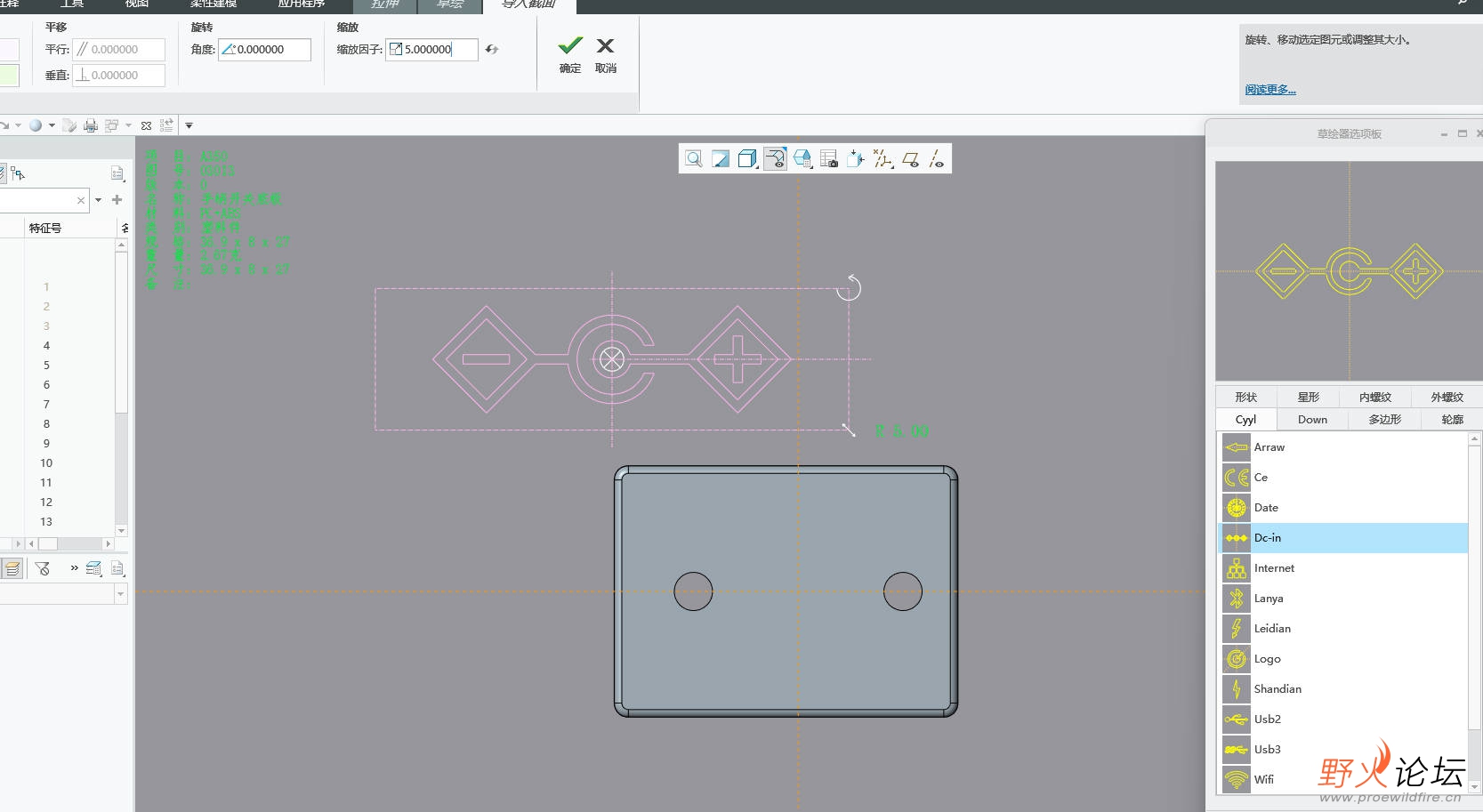Click the 垂直 translation input field
Viewport: 1483px width, 812px height.
pos(119,76)
